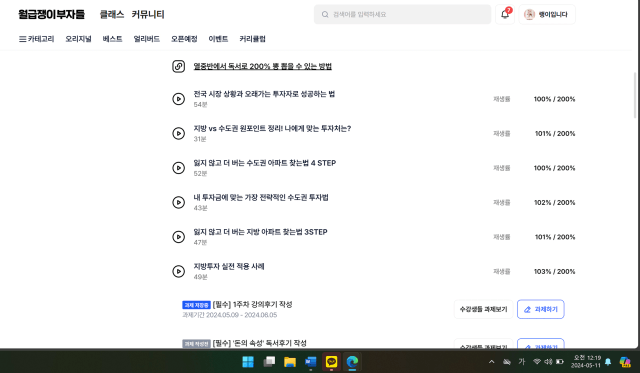640x373 pixels.
Task: Click the 102% / 200% progress value
Action: coord(554,202)
